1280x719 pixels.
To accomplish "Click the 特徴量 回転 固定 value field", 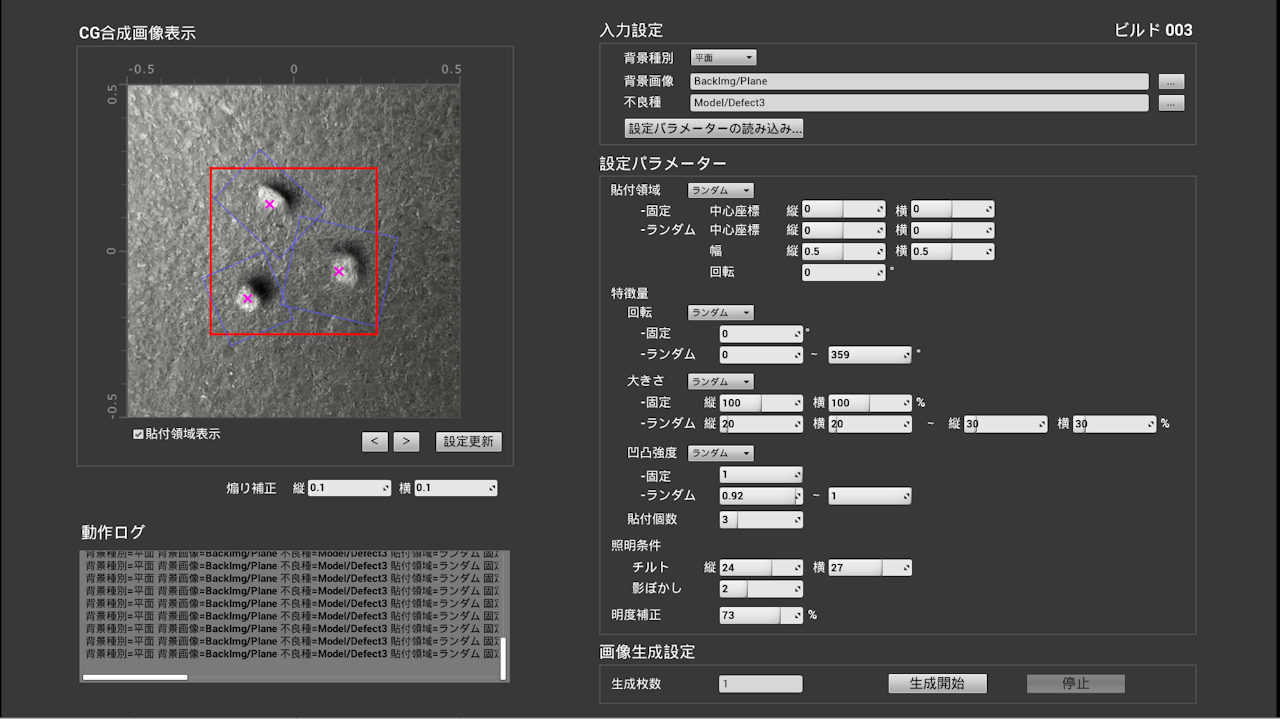I will [761, 333].
